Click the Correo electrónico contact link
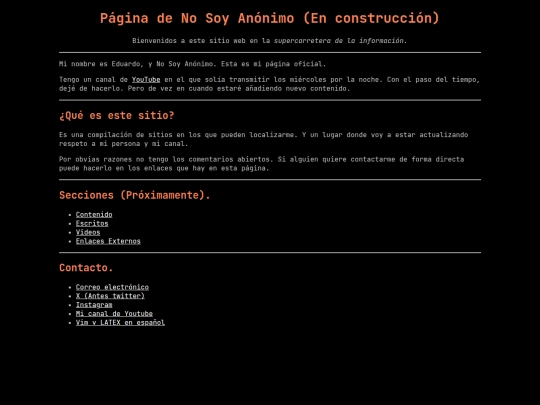The image size is (540, 405). click(112, 287)
